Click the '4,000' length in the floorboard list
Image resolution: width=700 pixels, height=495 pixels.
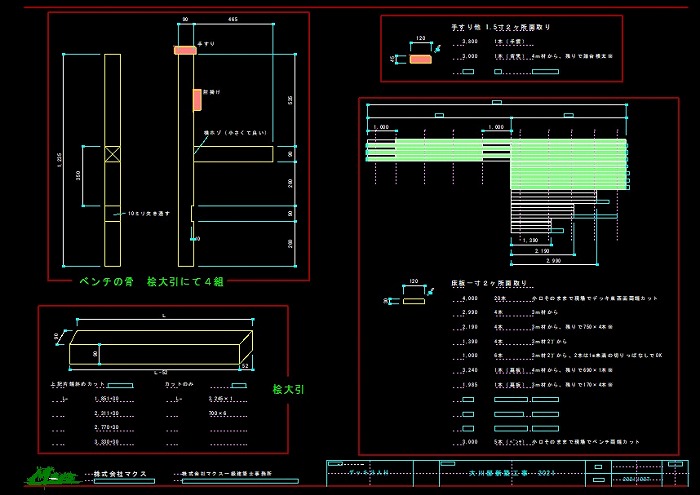(x=470, y=298)
